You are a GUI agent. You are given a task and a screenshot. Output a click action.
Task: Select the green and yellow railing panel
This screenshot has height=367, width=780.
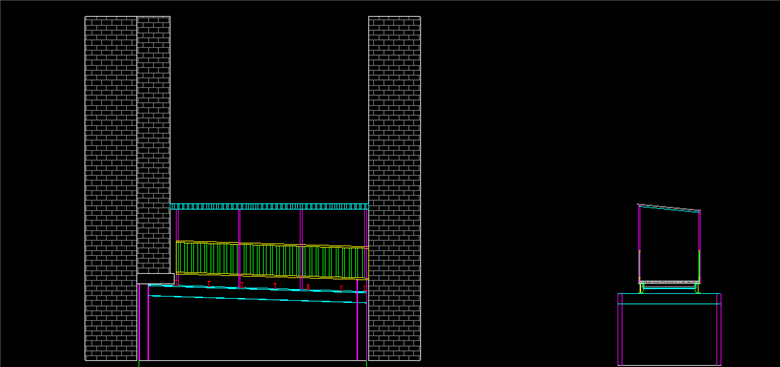click(272, 260)
